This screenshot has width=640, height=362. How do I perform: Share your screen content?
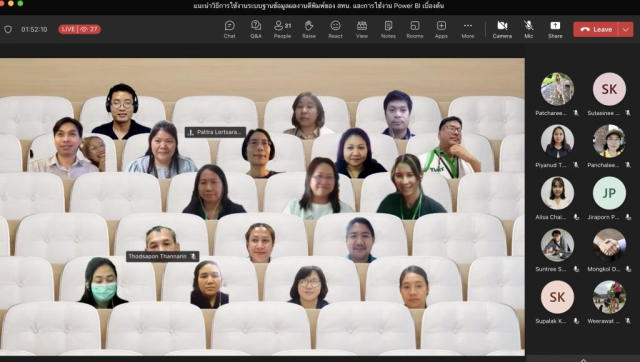point(555,29)
